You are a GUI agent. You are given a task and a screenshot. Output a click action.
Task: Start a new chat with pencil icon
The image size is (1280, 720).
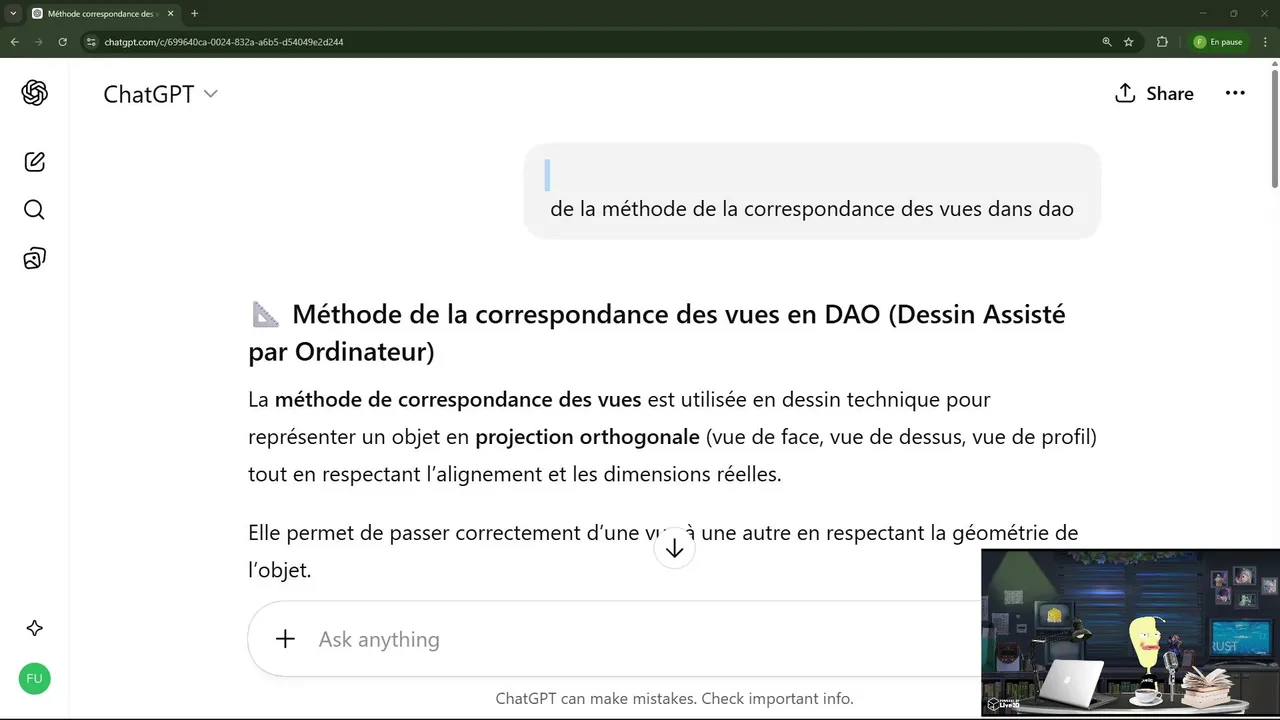click(x=34, y=162)
